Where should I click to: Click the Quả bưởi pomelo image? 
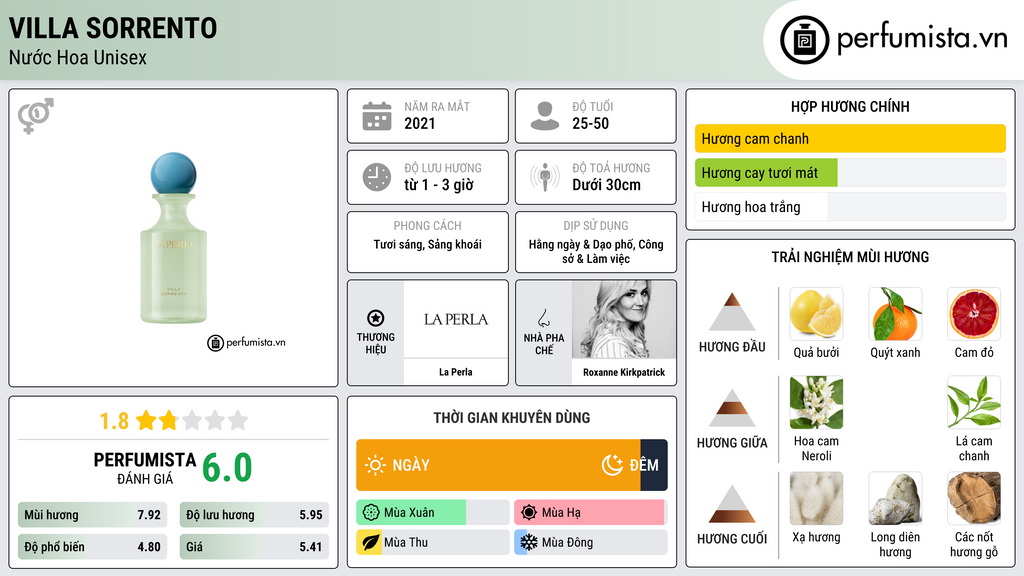[x=816, y=314]
